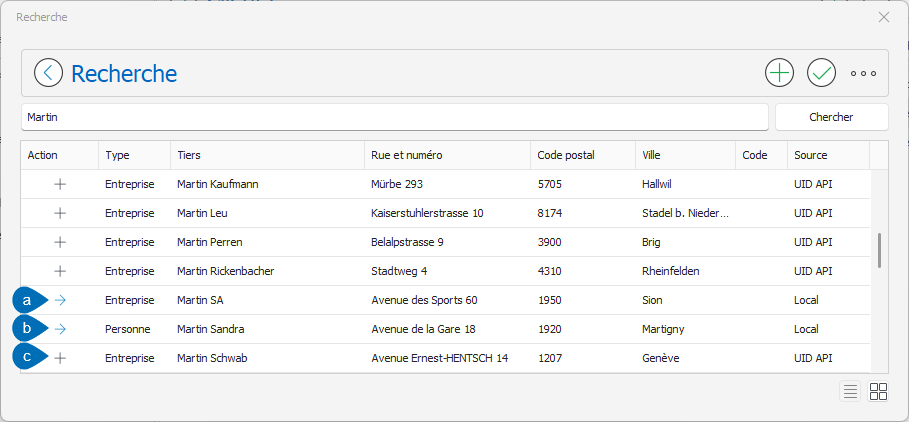Click the back arrow beside Recherche
The image size is (909, 422).
tap(48, 73)
